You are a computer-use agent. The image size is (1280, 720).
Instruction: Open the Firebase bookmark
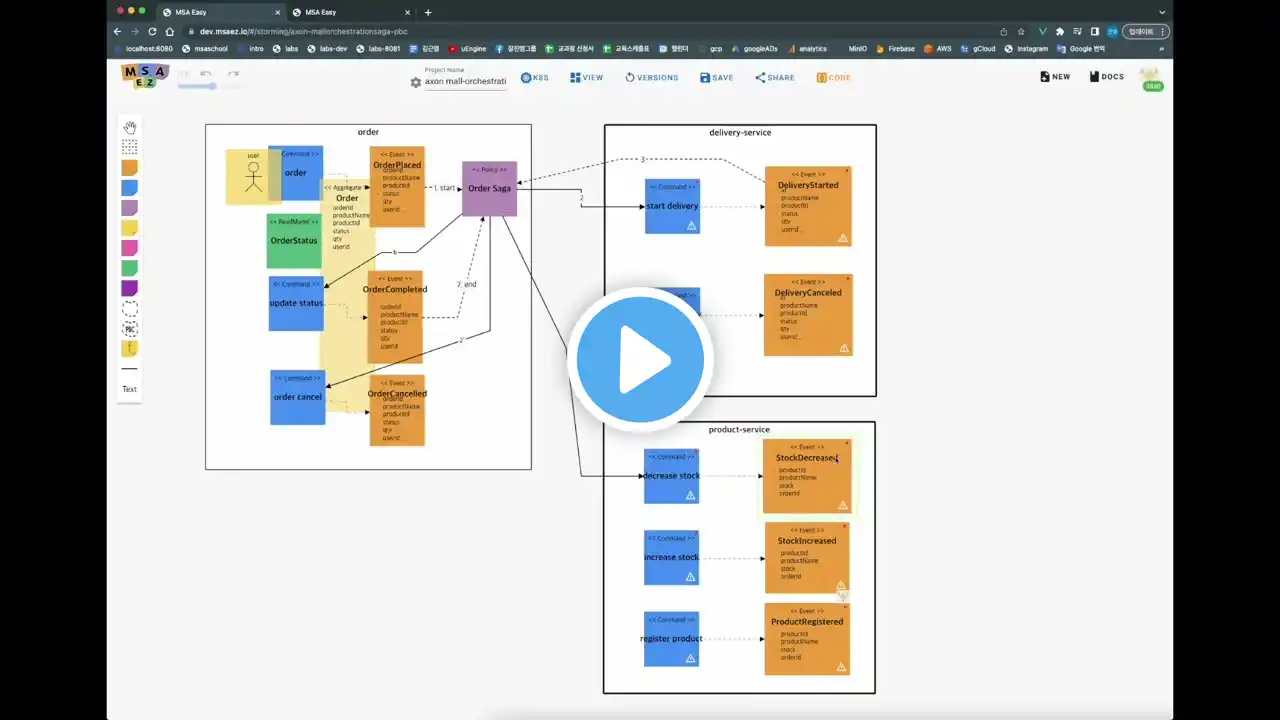tap(894, 48)
